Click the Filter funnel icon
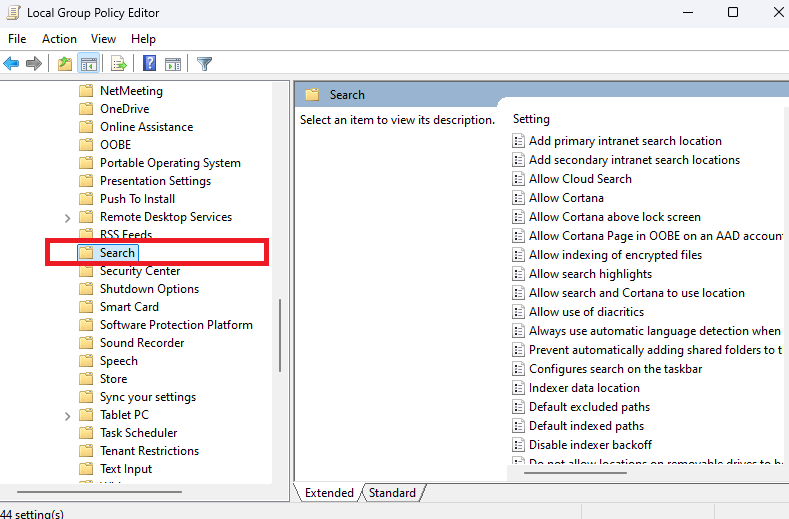 click(204, 64)
